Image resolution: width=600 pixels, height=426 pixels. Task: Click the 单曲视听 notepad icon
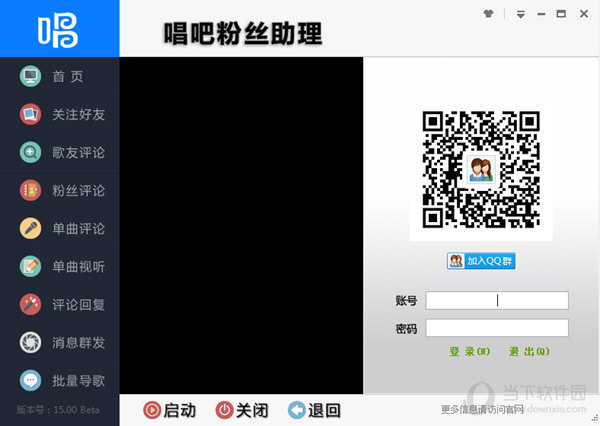point(30,266)
